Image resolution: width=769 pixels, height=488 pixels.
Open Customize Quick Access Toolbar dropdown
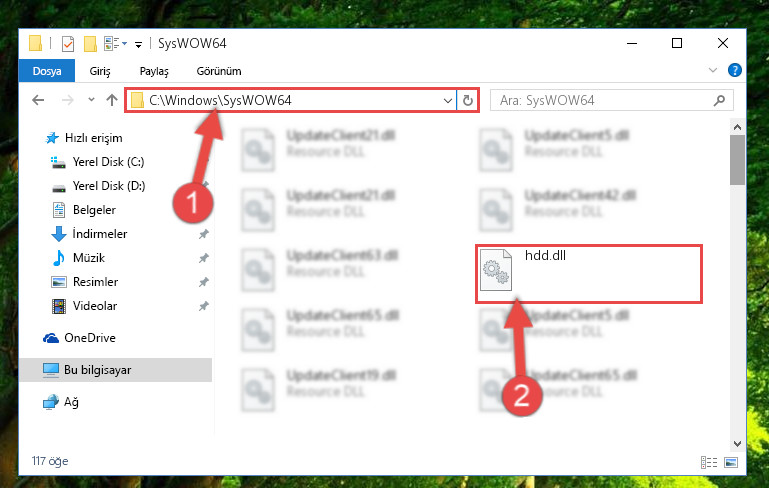tap(139, 45)
